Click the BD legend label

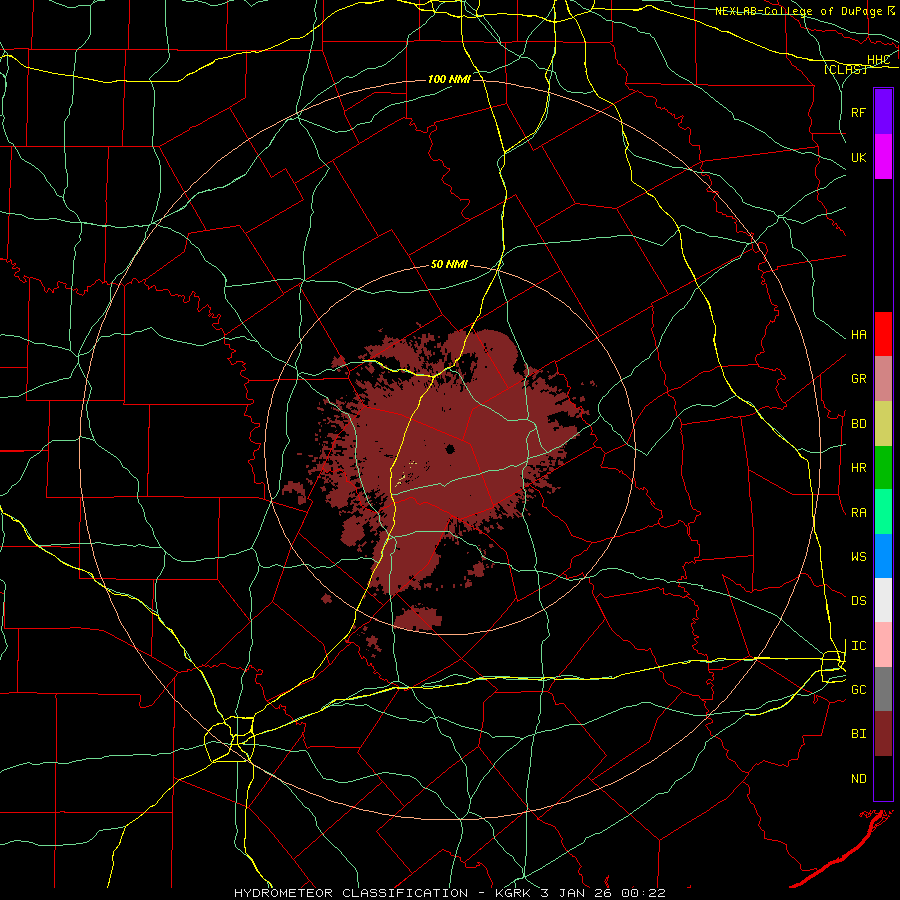858,424
